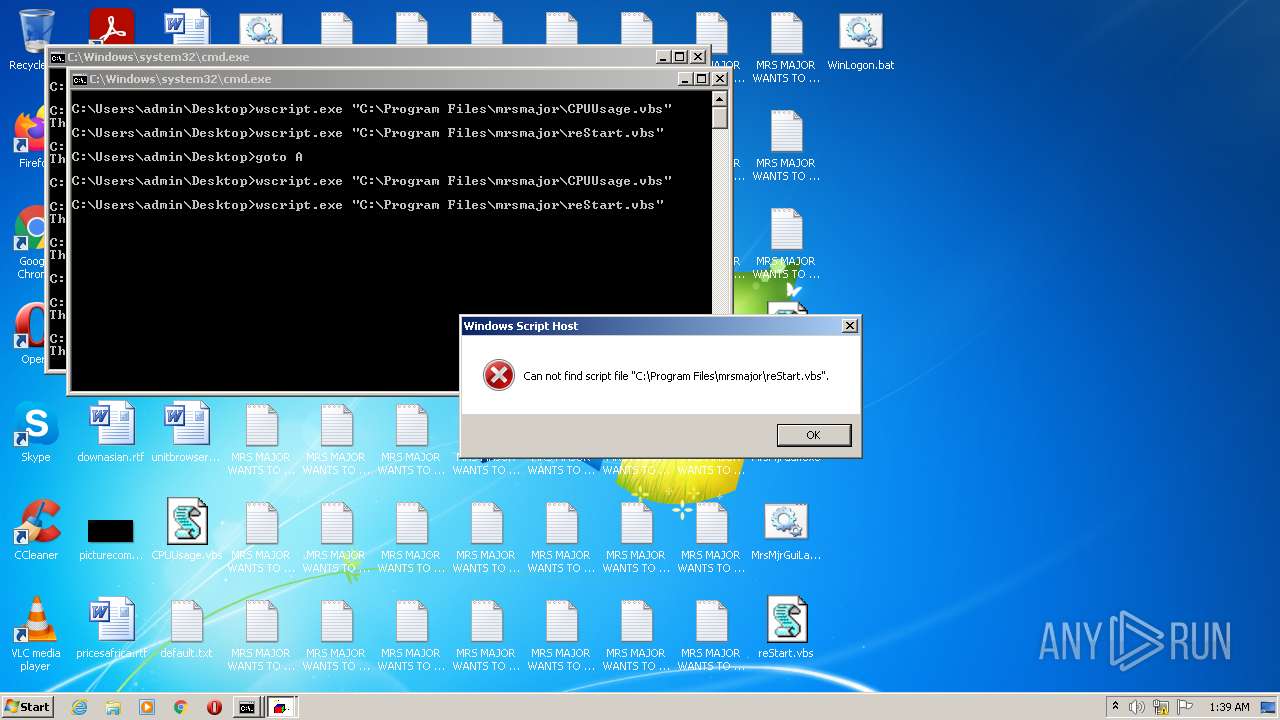Show hidden system tray icons
The height and width of the screenshot is (720, 1280).
[1115, 706]
